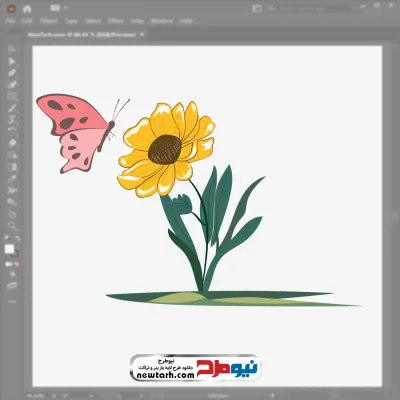Open the Effect menu
Viewport: 400px width, 400px height.
pos(116,21)
